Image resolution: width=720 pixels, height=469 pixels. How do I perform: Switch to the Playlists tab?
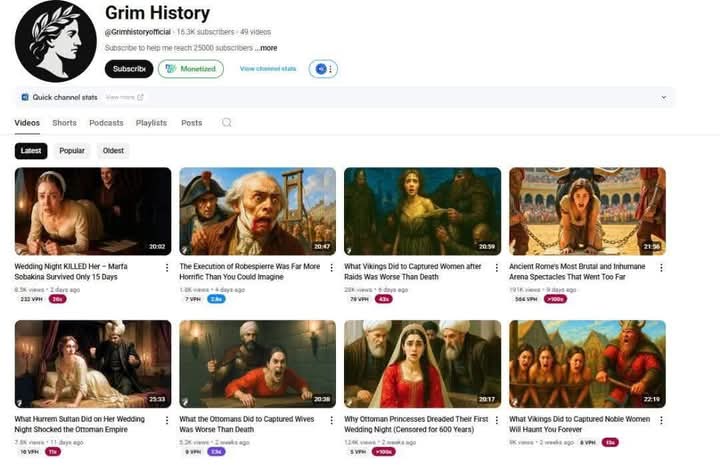tap(151, 123)
